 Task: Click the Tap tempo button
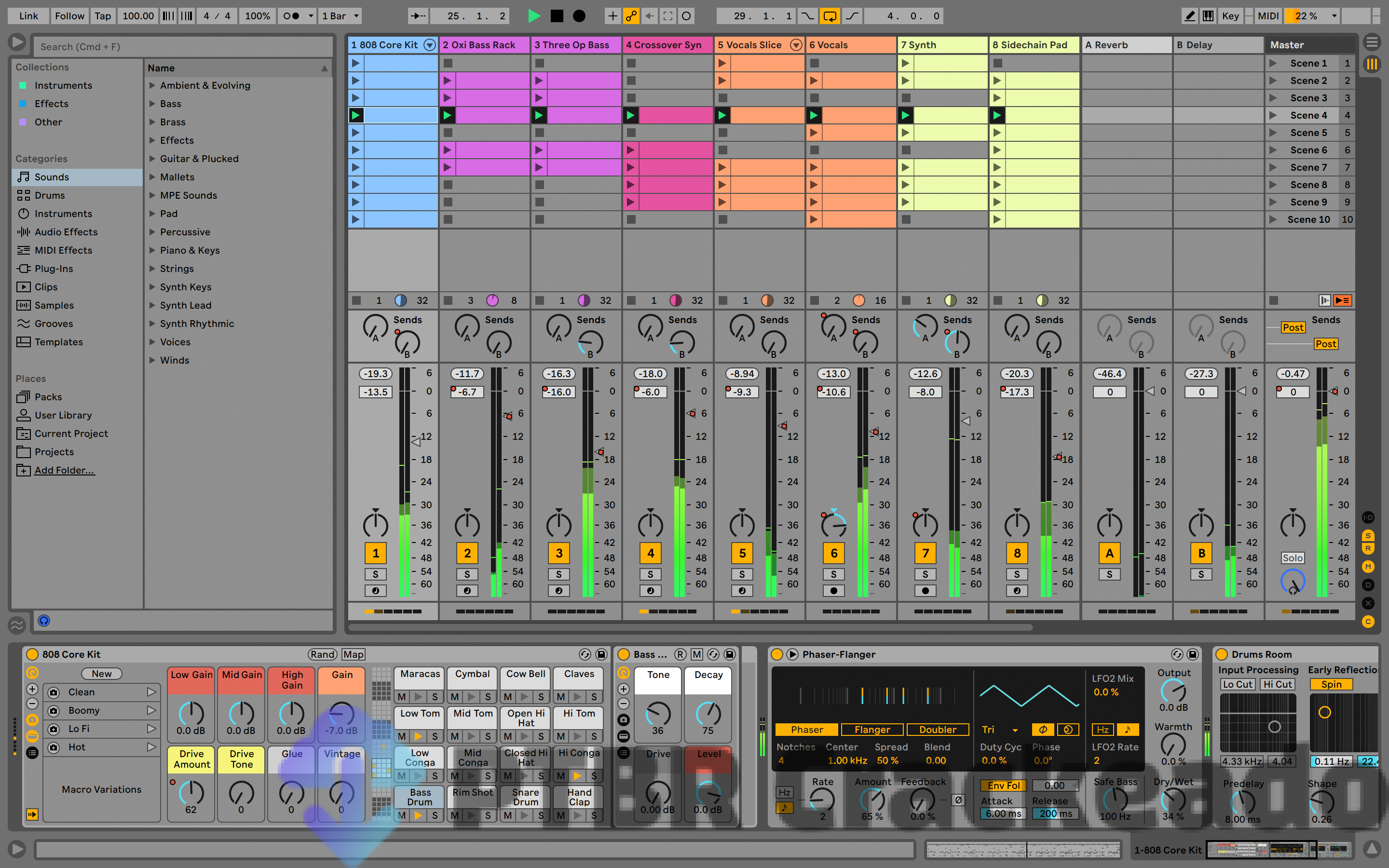click(x=103, y=16)
